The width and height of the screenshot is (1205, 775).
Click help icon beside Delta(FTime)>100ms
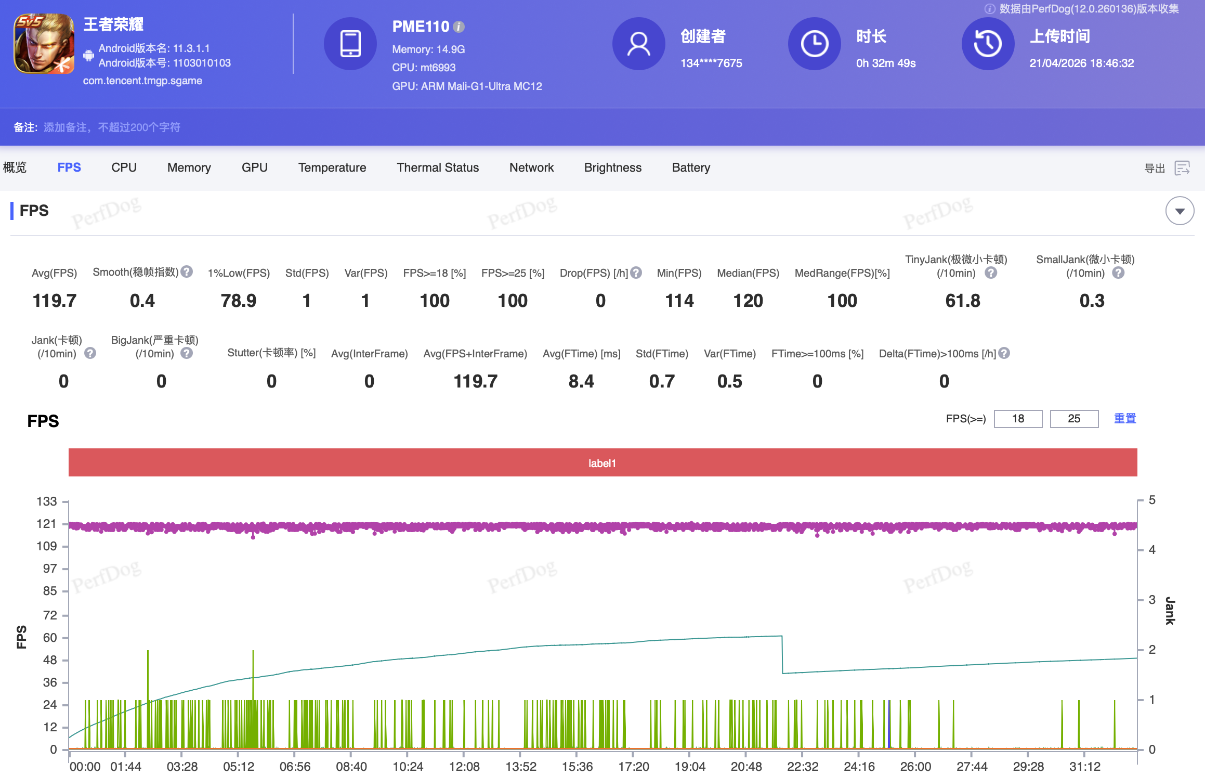1004,353
